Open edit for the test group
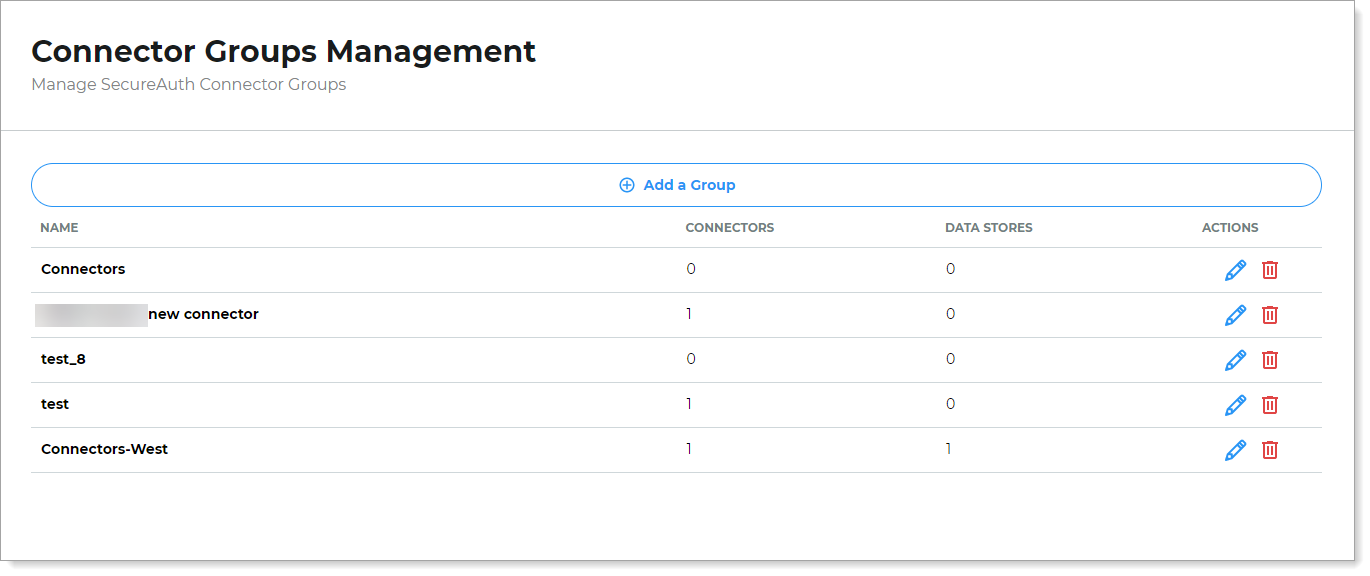This screenshot has height=576, width=1370. pos(1235,405)
